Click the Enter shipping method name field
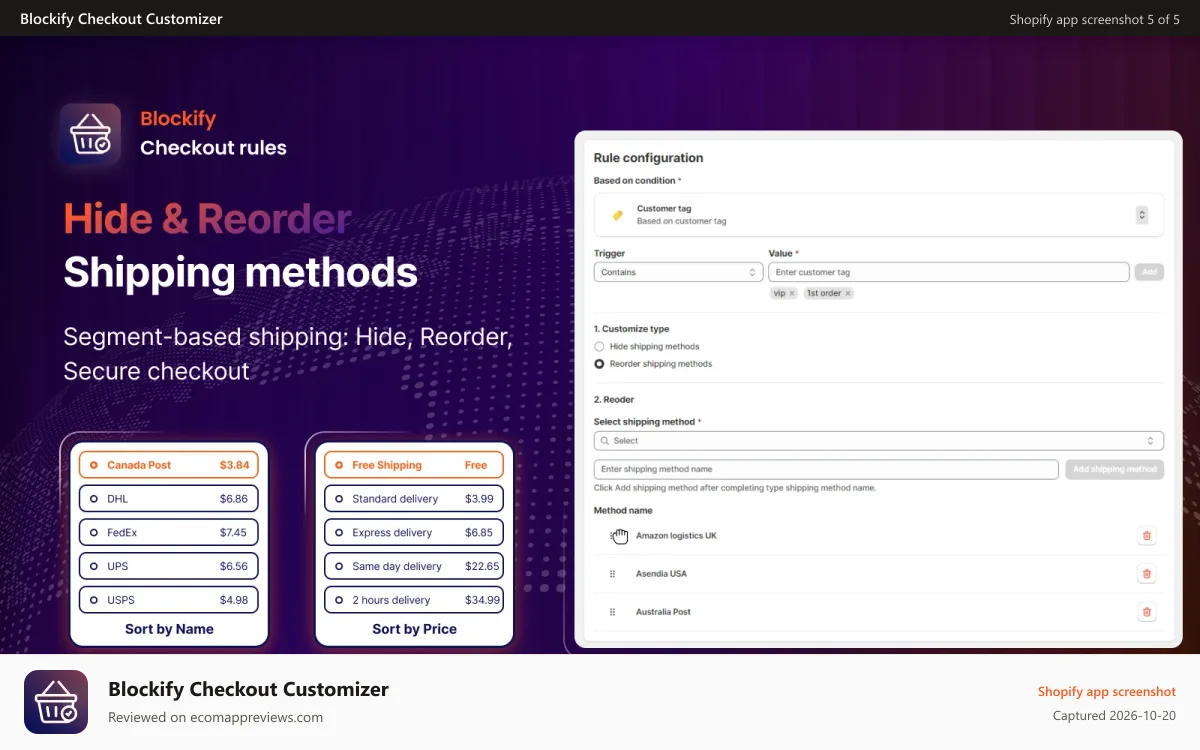This screenshot has width=1200, height=750. [x=826, y=469]
